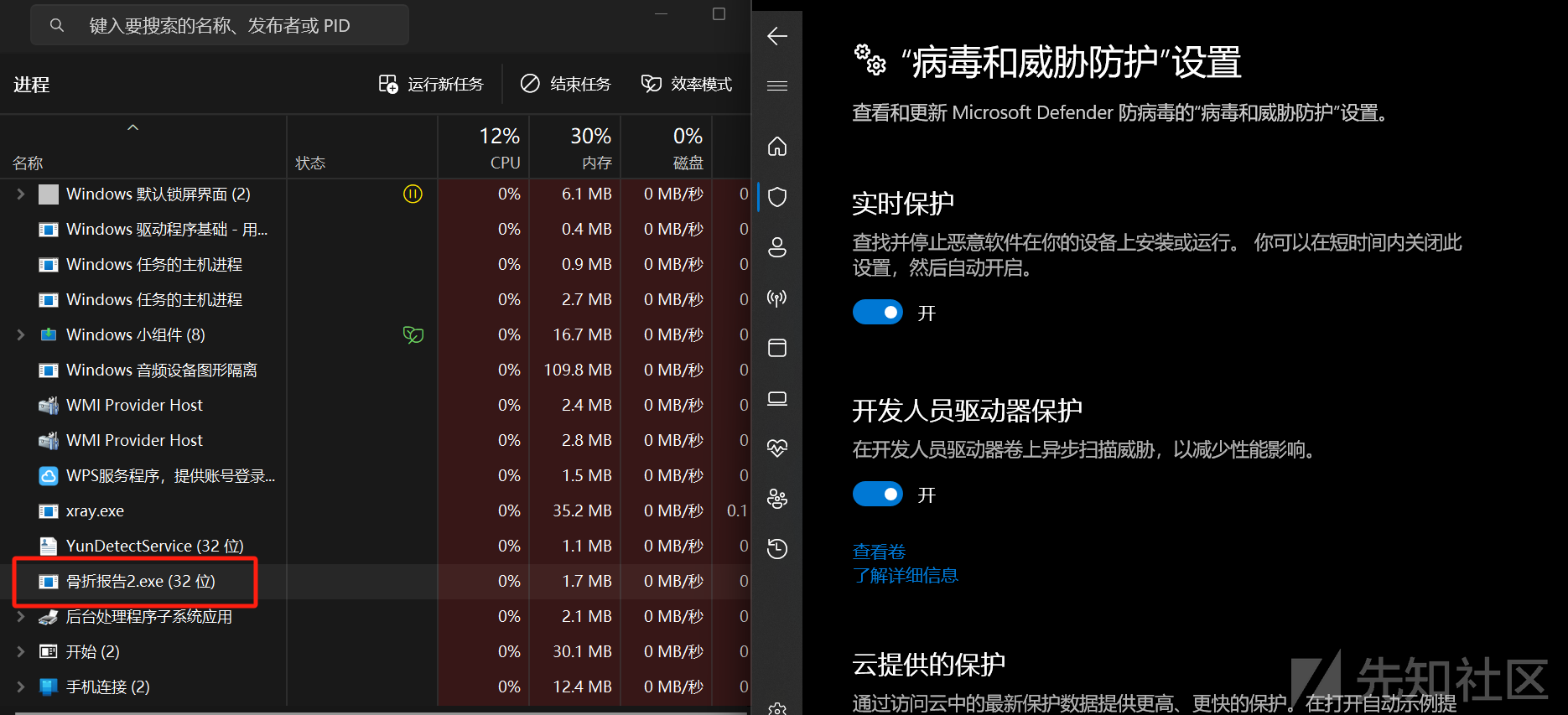Click 后台处理程序 printer icon
1568x715 pixels.
click(49, 616)
